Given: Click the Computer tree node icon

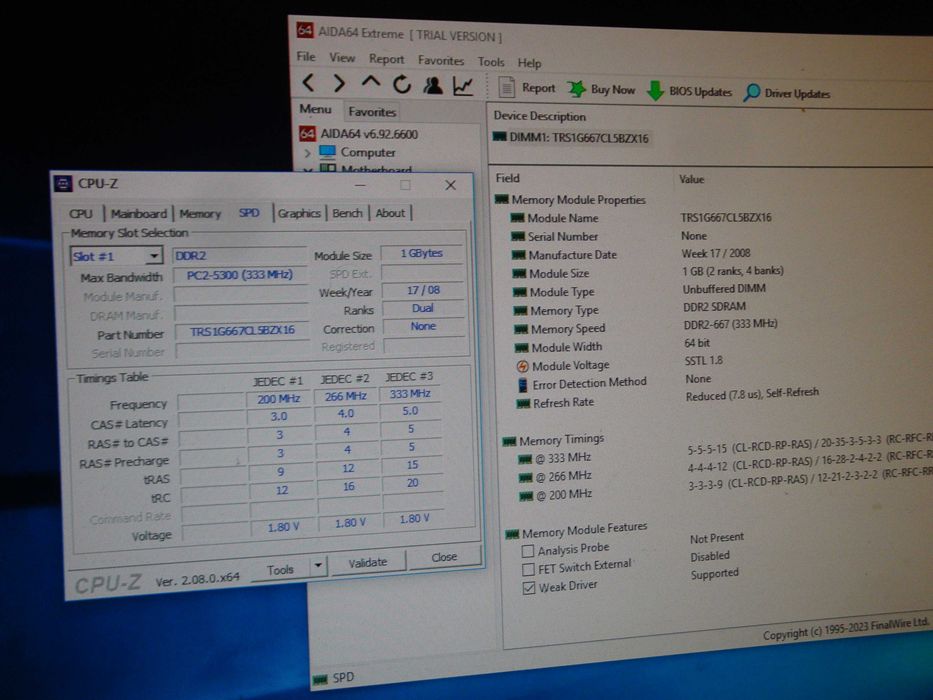Looking at the screenshot, I should point(327,152).
